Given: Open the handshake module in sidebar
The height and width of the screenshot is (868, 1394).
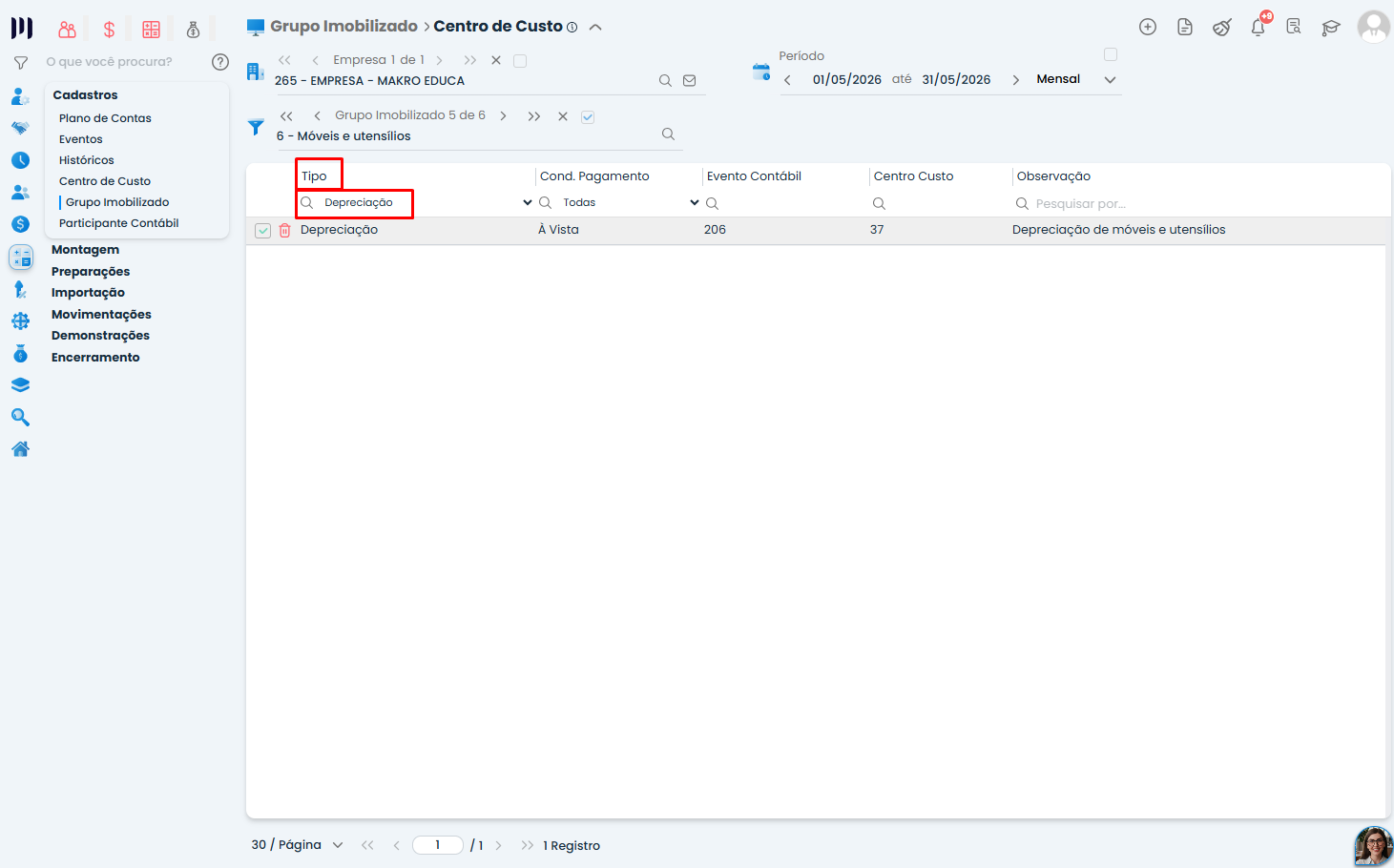Looking at the screenshot, I should pos(20,128).
